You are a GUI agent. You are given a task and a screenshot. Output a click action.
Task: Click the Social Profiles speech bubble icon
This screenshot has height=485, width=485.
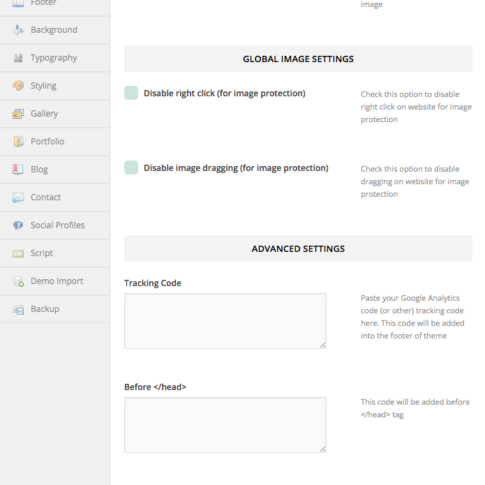pos(18,225)
